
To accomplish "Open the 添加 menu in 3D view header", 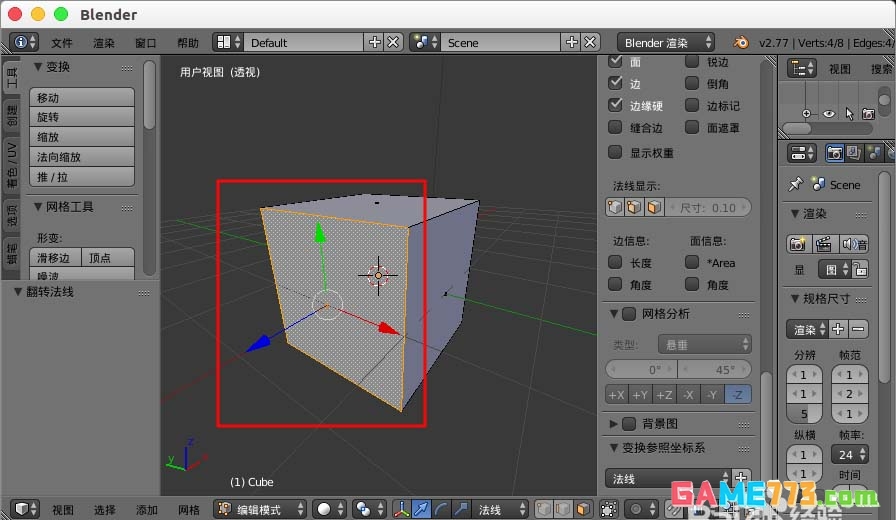I will click(x=147, y=509).
